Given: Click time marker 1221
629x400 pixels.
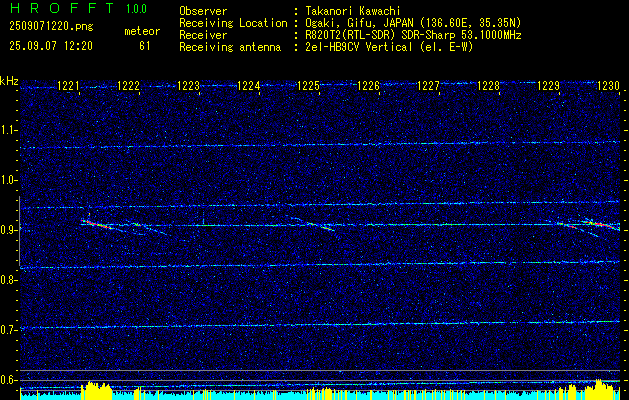Looking at the screenshot, I should 68,86.
